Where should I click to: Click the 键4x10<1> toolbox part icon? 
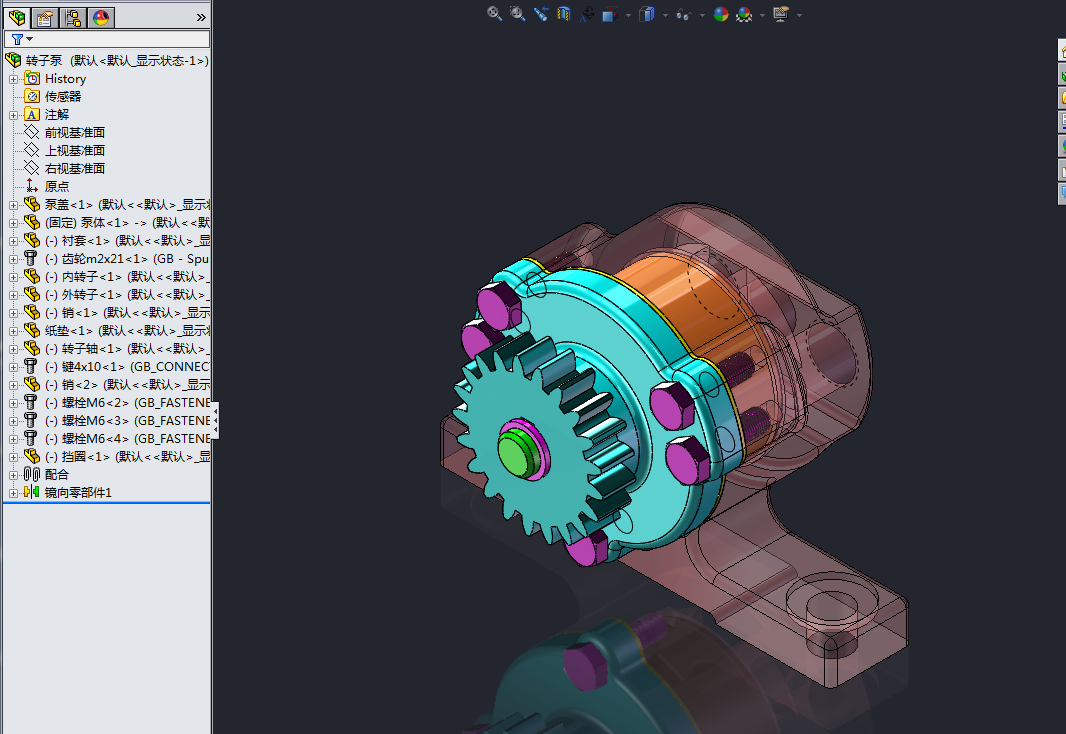[x=31, y=366]
